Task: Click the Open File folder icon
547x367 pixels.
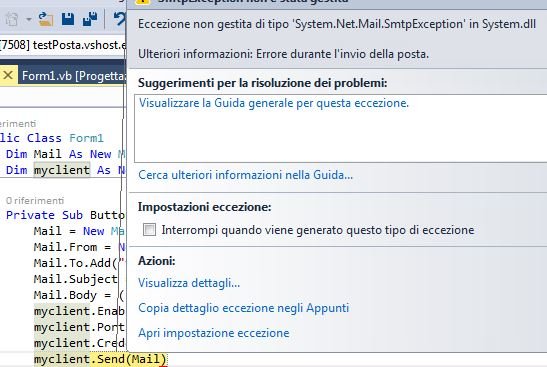Action: [x=46, y=19]
